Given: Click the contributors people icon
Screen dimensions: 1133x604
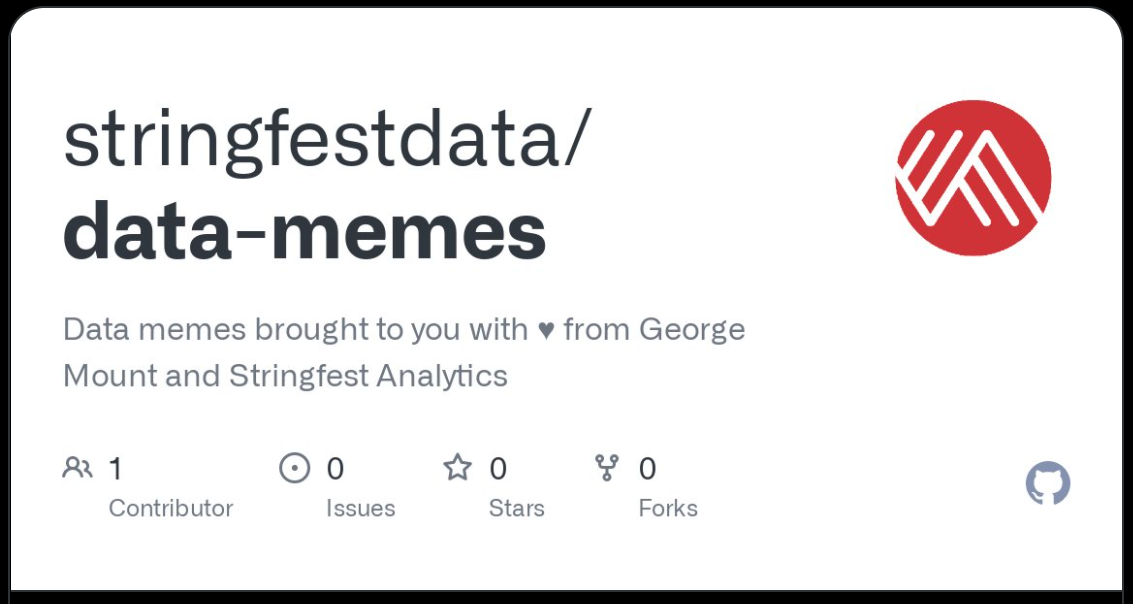Looking at the screenshot, I should click(x=77, y=468).
